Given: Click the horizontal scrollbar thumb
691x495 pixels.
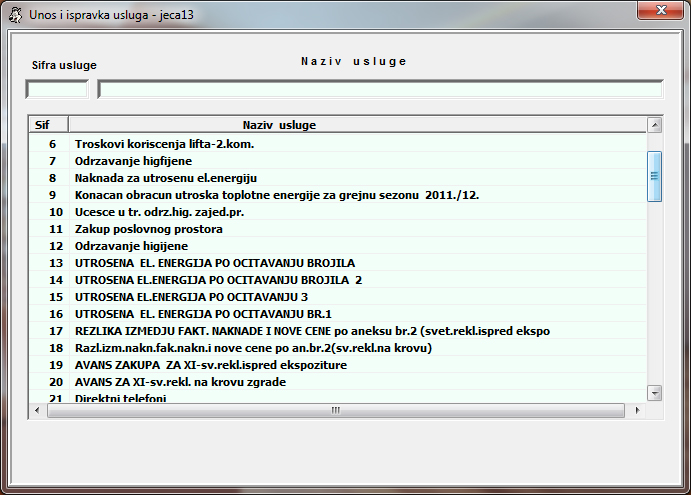Looking at the screenshot, I should click(336, 410).
